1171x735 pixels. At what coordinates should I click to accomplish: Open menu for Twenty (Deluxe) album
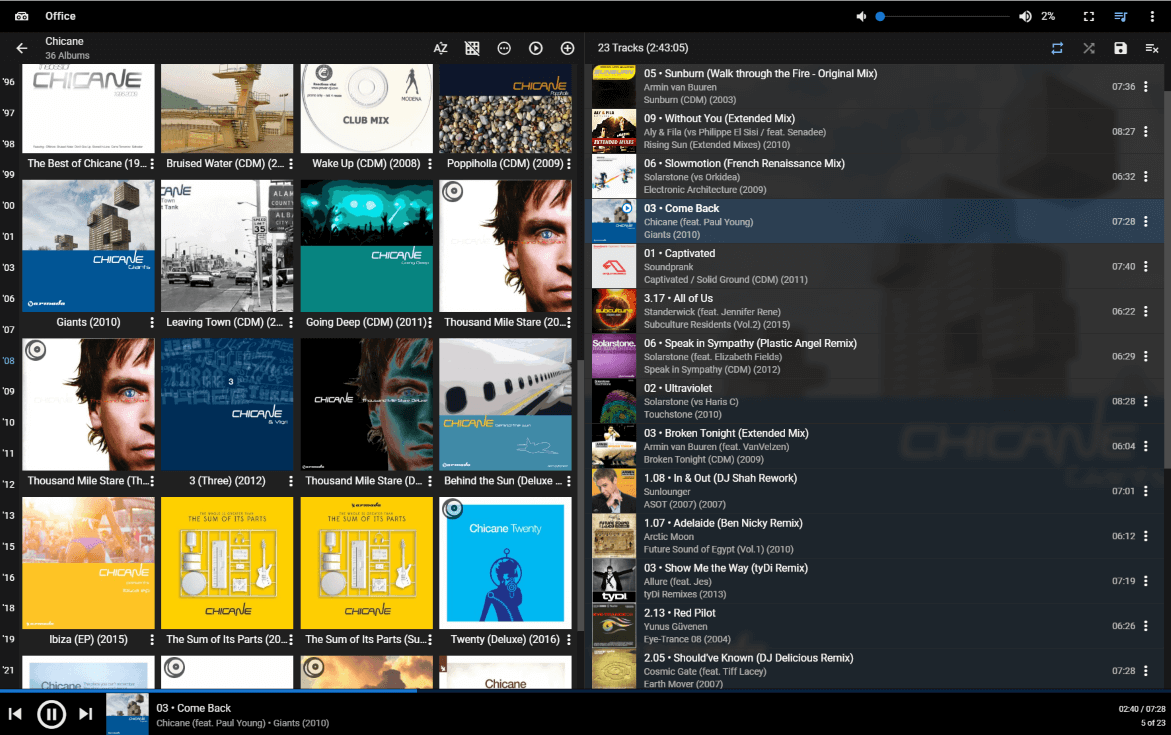(x=568, y=640)
